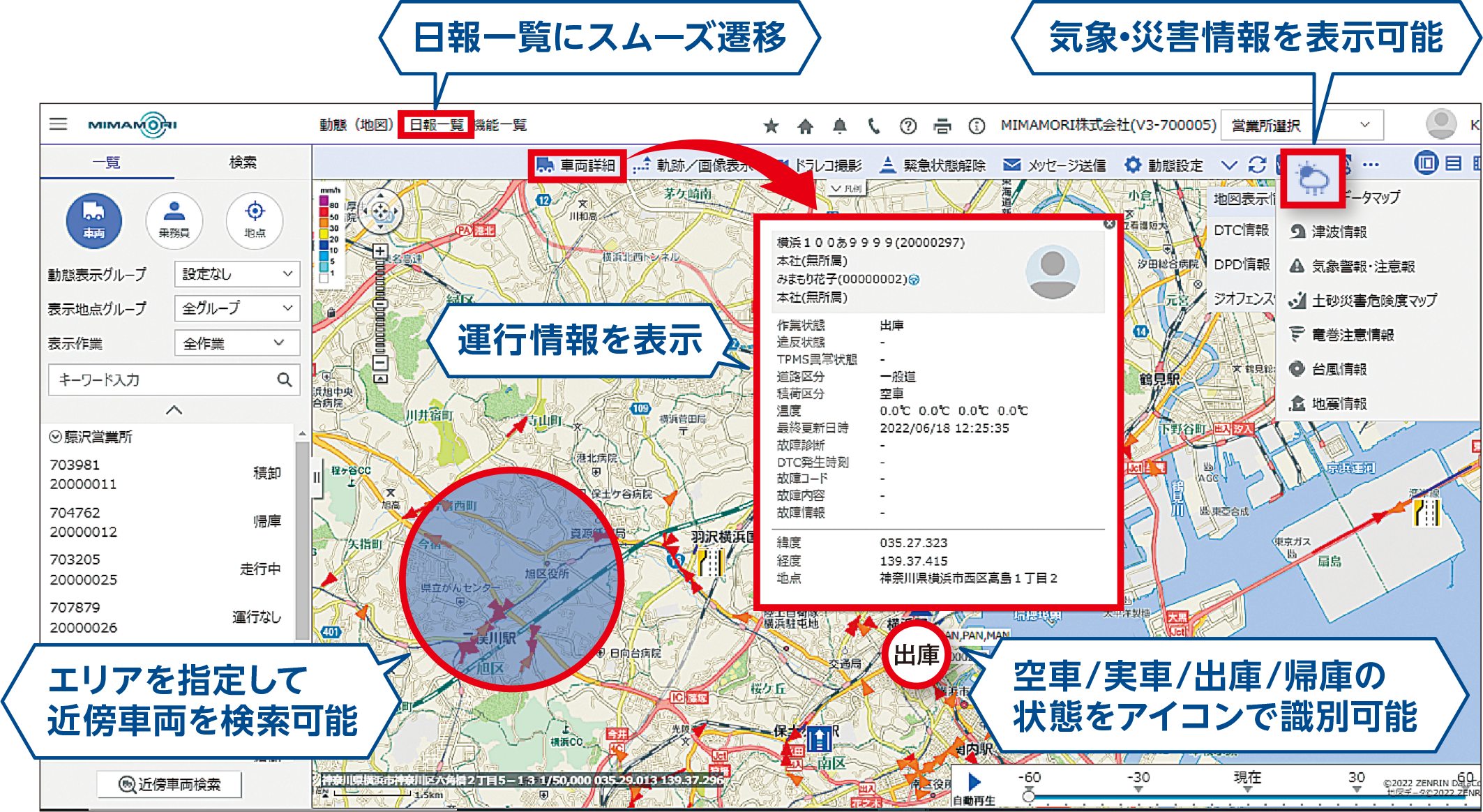Switch to split panel layout icon
Screen dimensions: 1483x812
[1426, 163]
